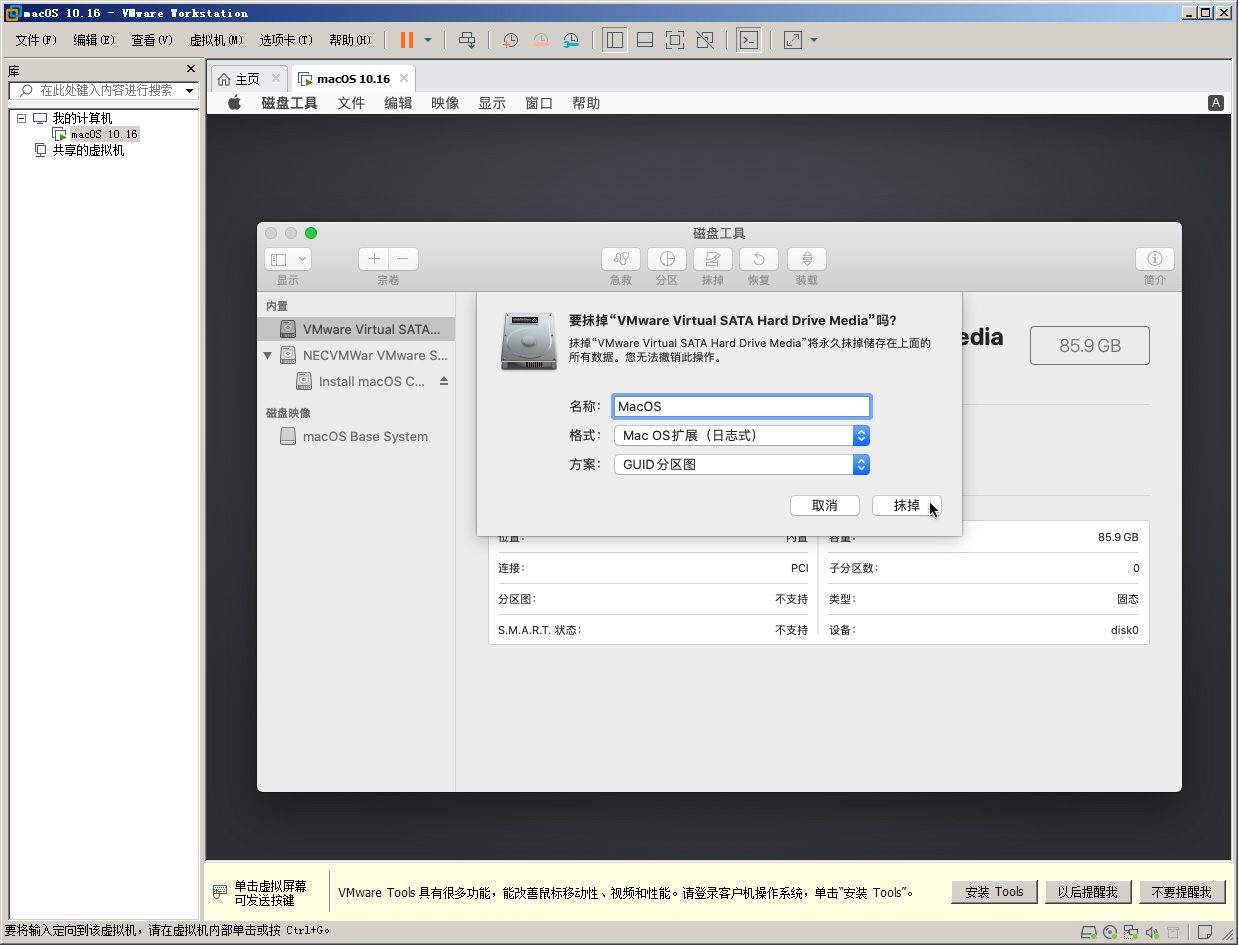
Task: Open VMware 查看(V) menu
Action: pos(152,40)
